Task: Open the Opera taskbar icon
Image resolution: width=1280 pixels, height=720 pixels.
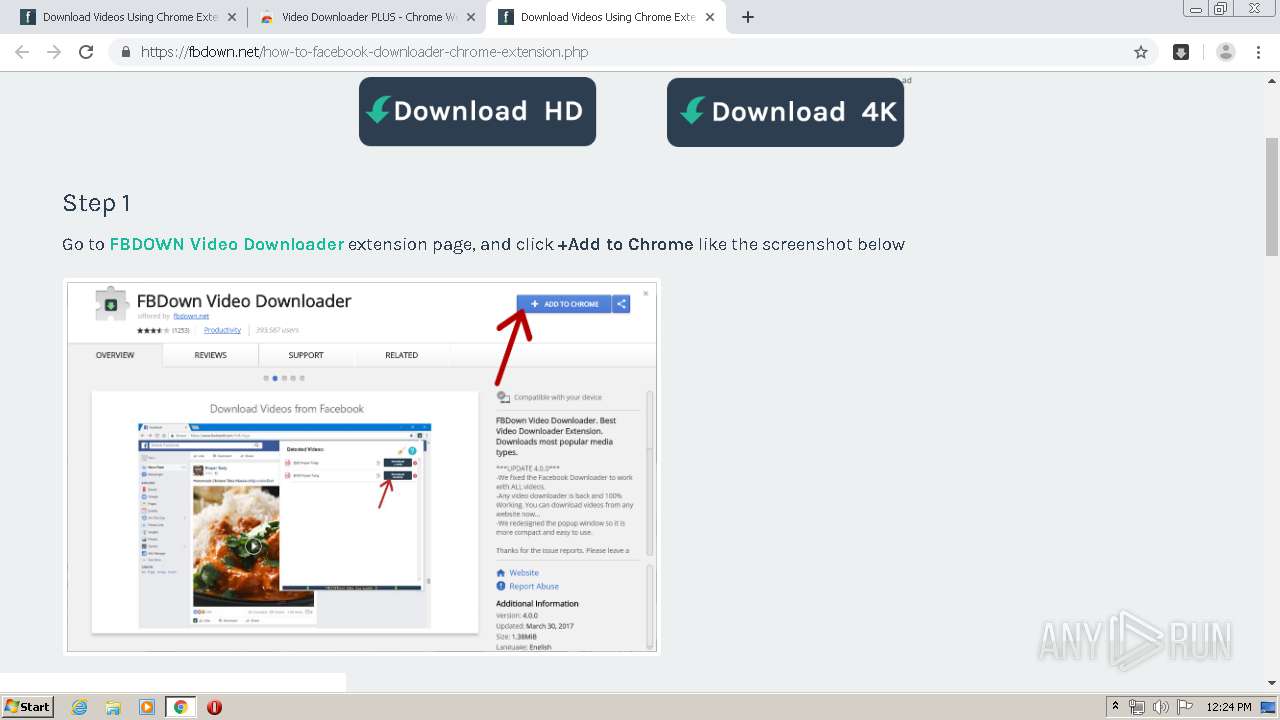Action: pos(214,707)
